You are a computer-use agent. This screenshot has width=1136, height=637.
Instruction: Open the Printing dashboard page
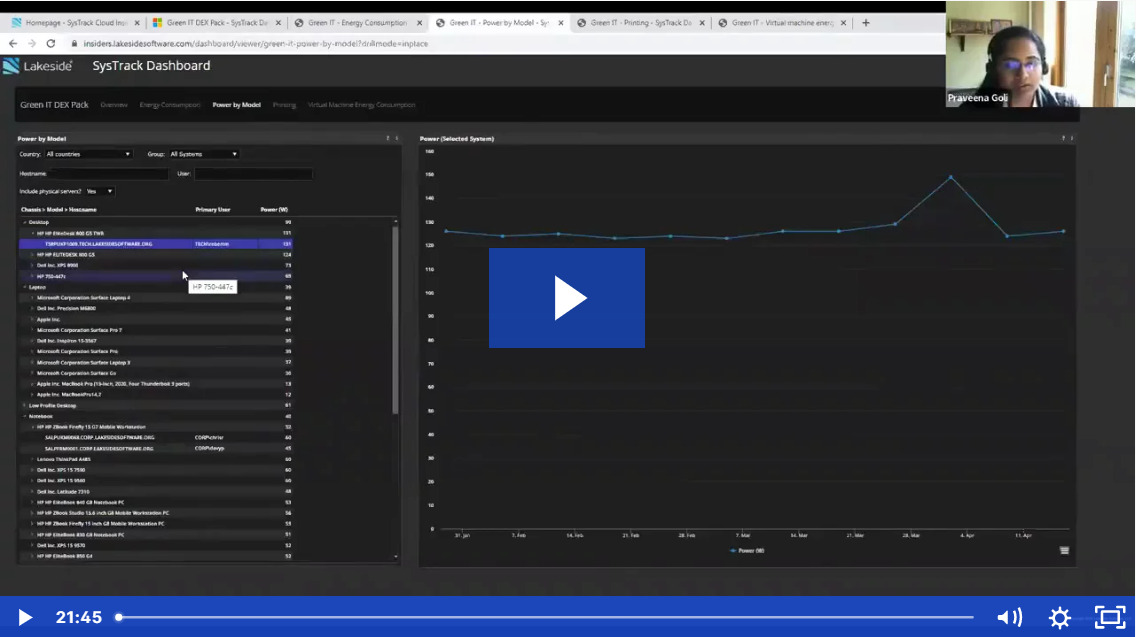(x=284, y=105)
